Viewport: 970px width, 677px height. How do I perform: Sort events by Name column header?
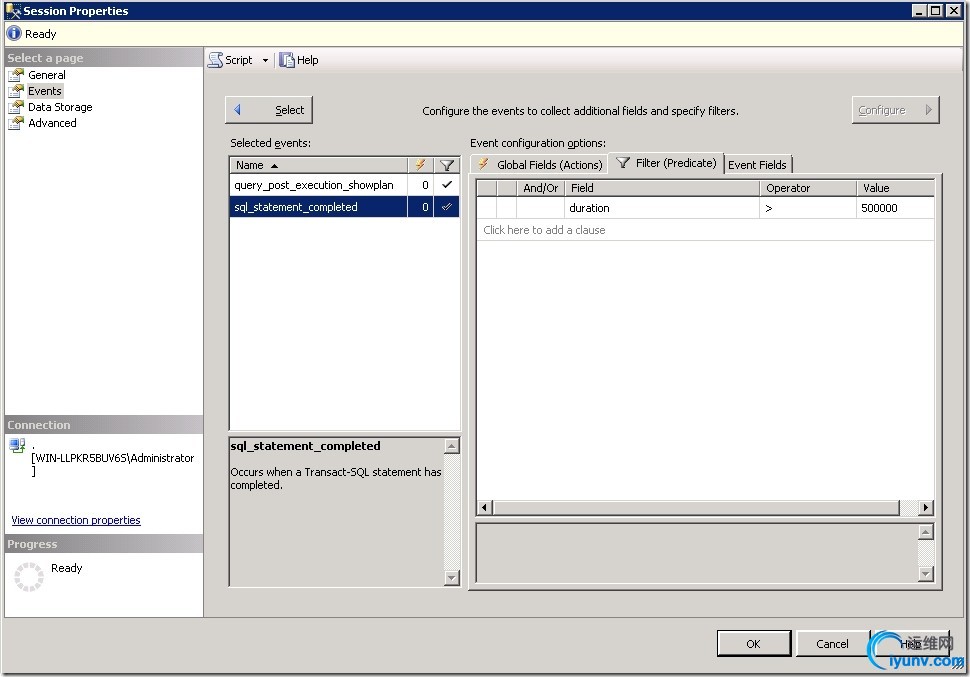click(x=318, y=165)
